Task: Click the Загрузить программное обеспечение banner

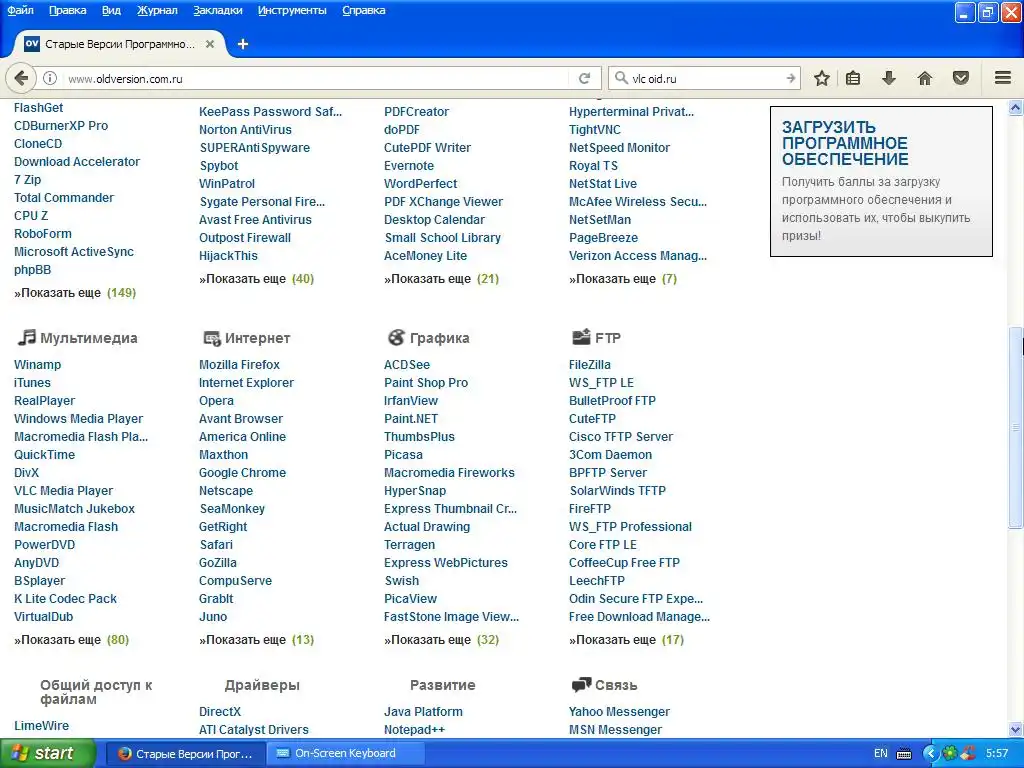Action: point(881,181)
